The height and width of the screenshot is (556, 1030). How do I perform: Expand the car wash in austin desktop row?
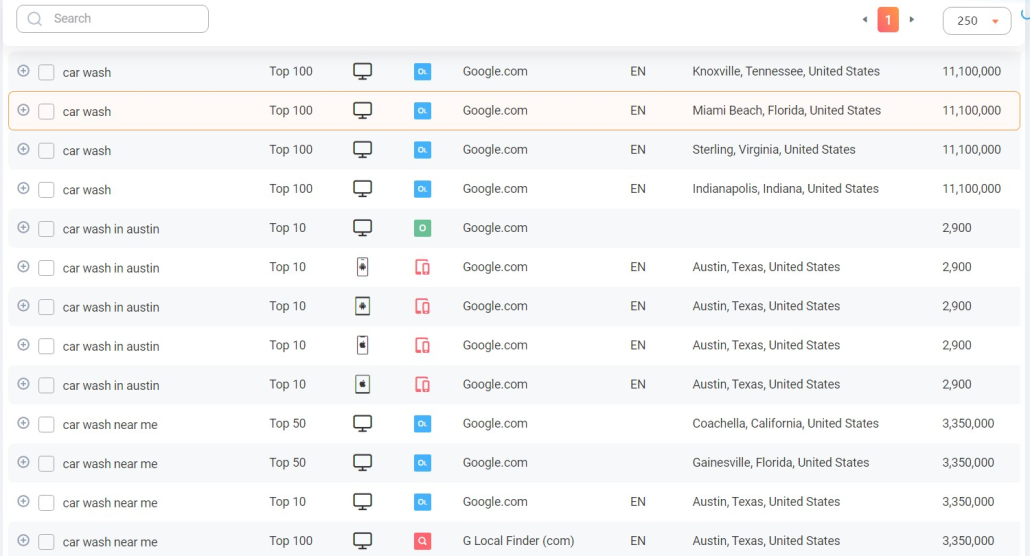pos(23,227)
